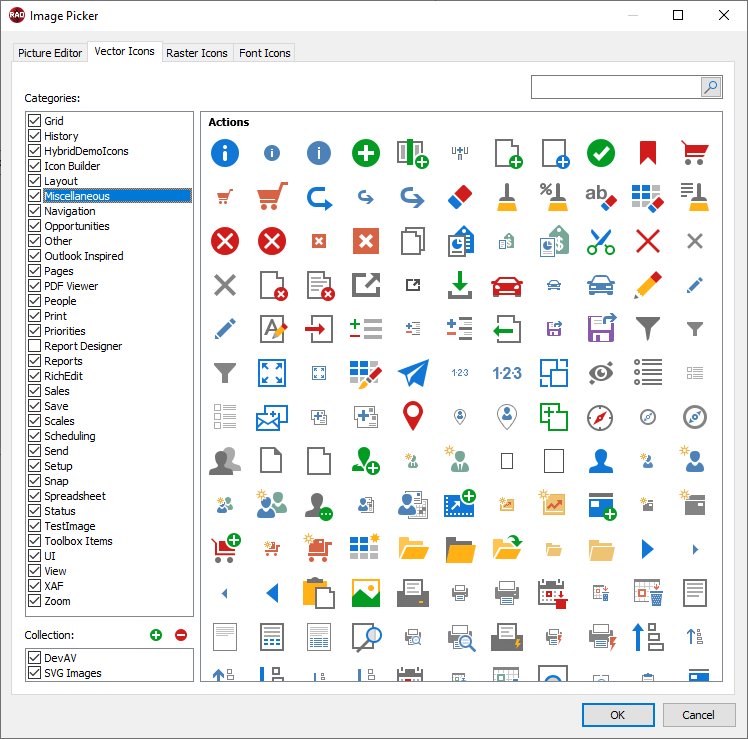Open the Font Icons tab
748x739 pixels.
(264, 53)
